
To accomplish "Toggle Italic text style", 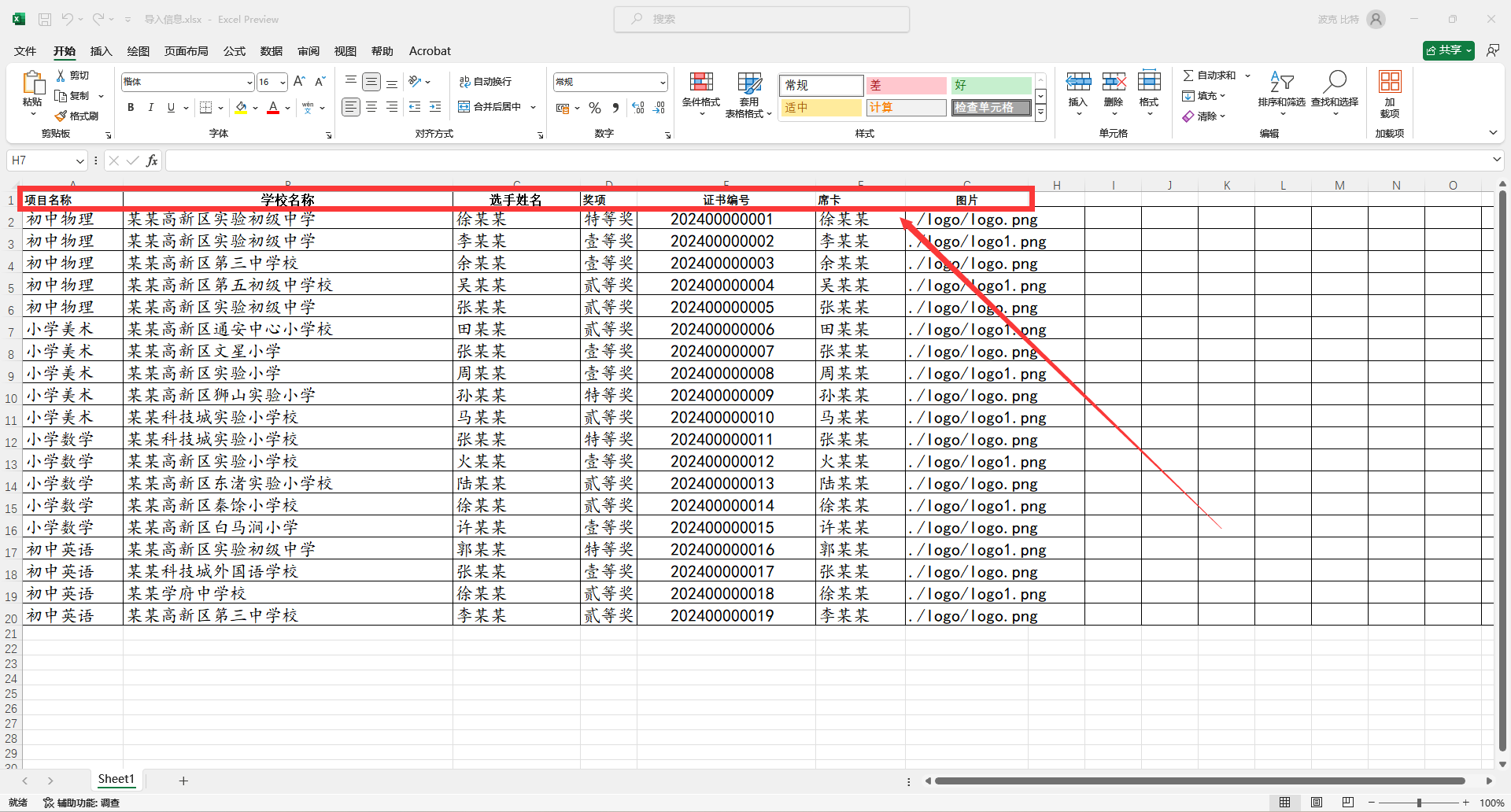I will tap(150, 108).
